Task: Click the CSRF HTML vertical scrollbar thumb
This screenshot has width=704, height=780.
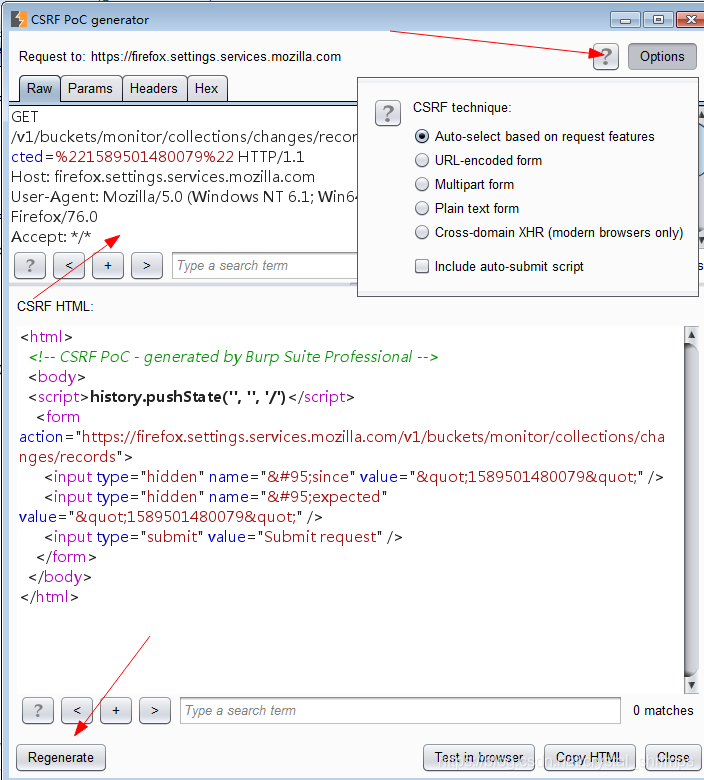Action: pyautogui.click(x=691, y=510)
